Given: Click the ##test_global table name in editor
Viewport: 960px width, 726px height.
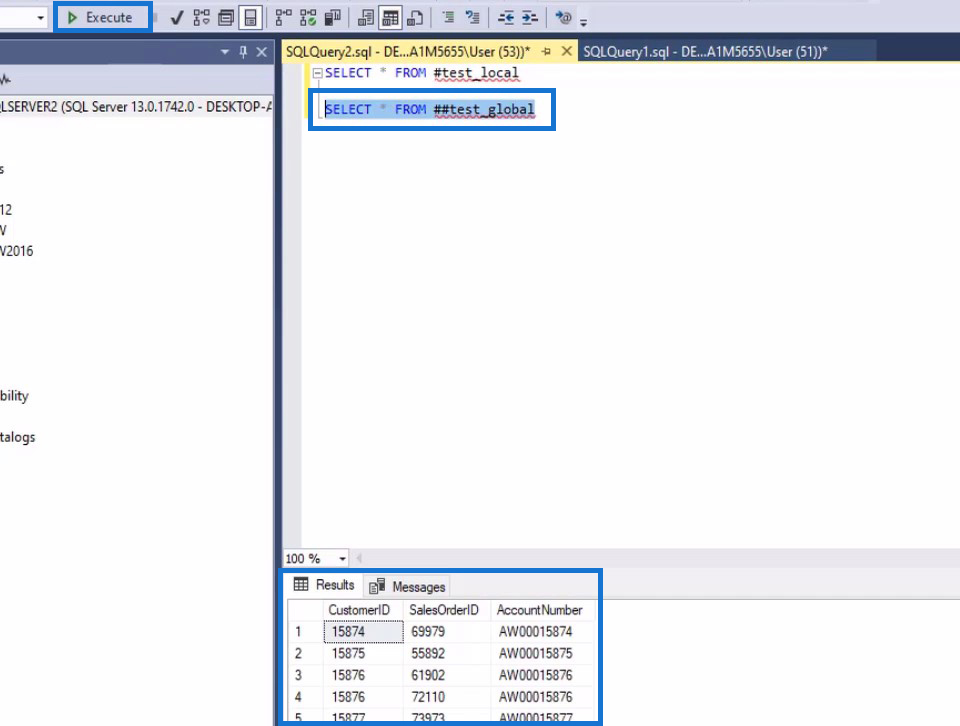Looking at the screenshot, I should (484, 110).
